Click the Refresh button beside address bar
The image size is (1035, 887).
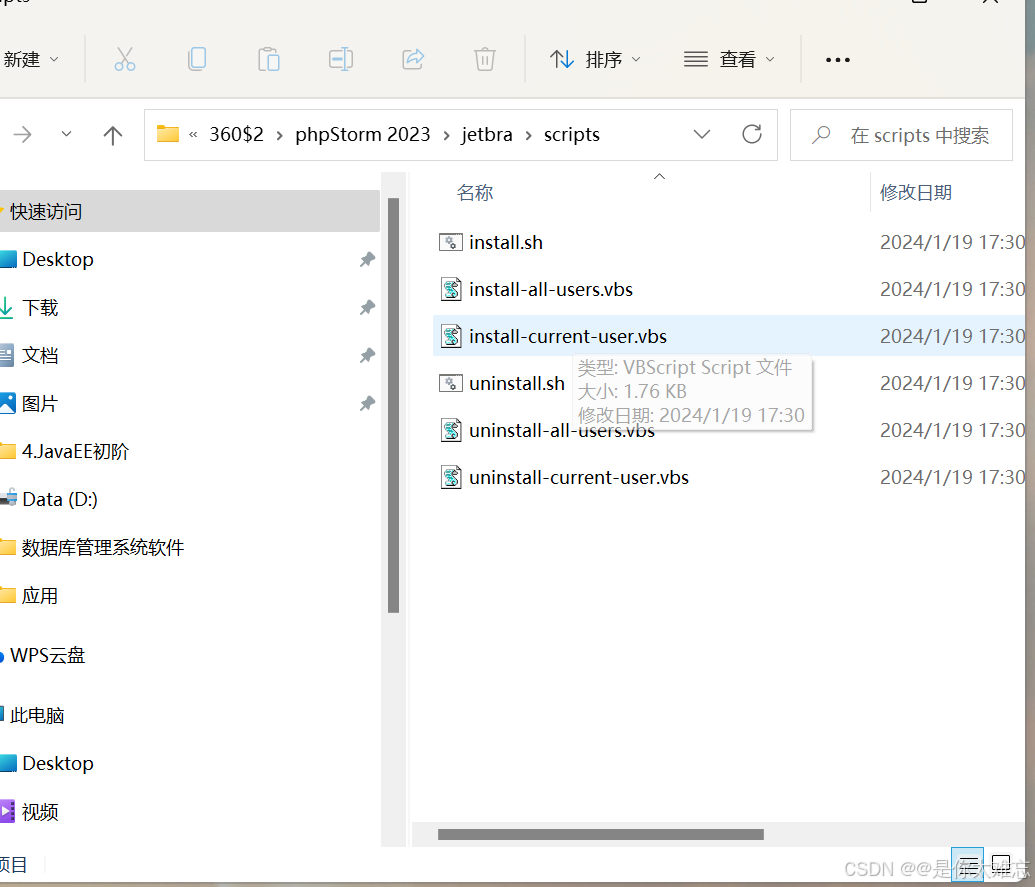click(x=752, y=135)
